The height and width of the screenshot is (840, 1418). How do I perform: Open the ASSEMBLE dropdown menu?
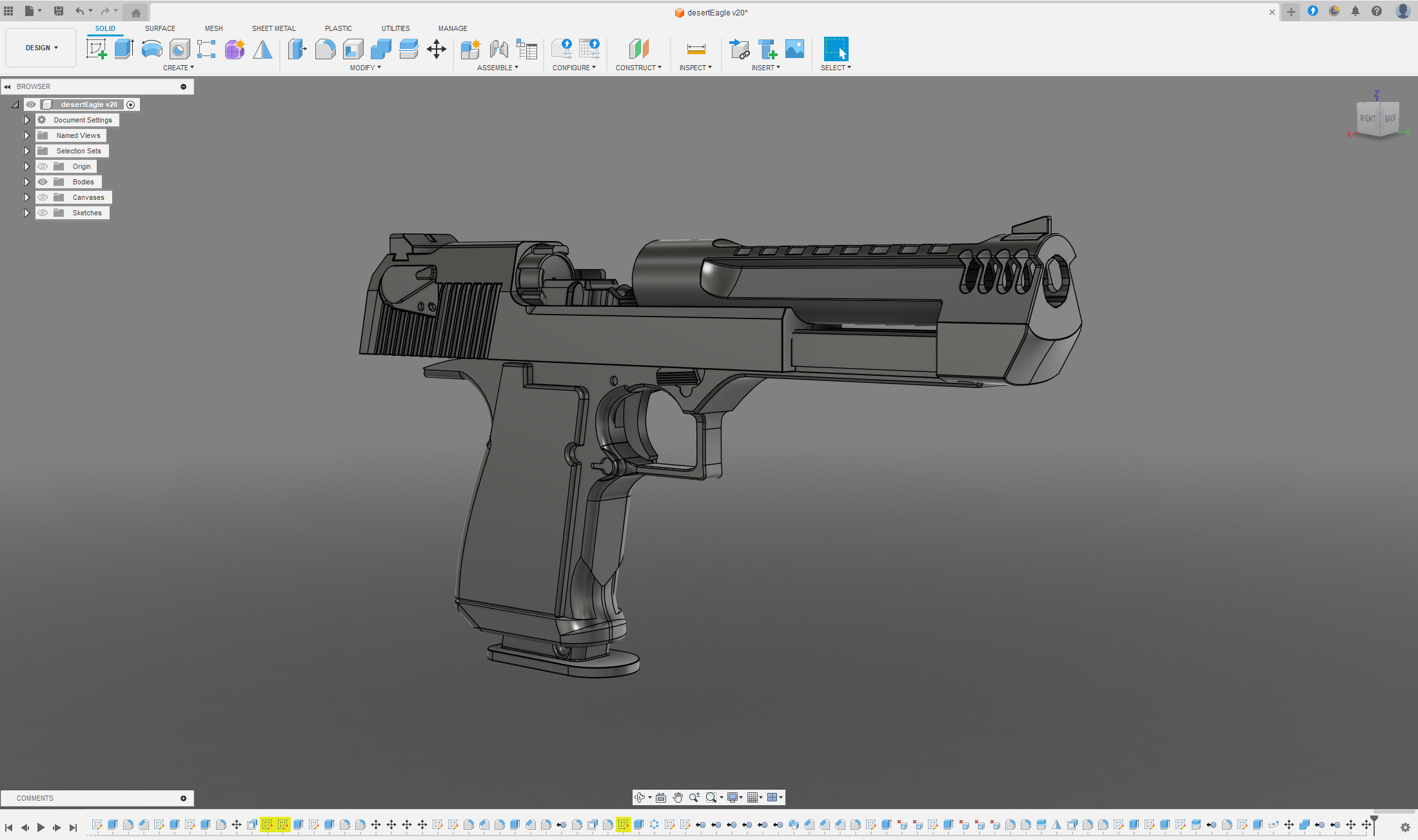pos(498,68)
